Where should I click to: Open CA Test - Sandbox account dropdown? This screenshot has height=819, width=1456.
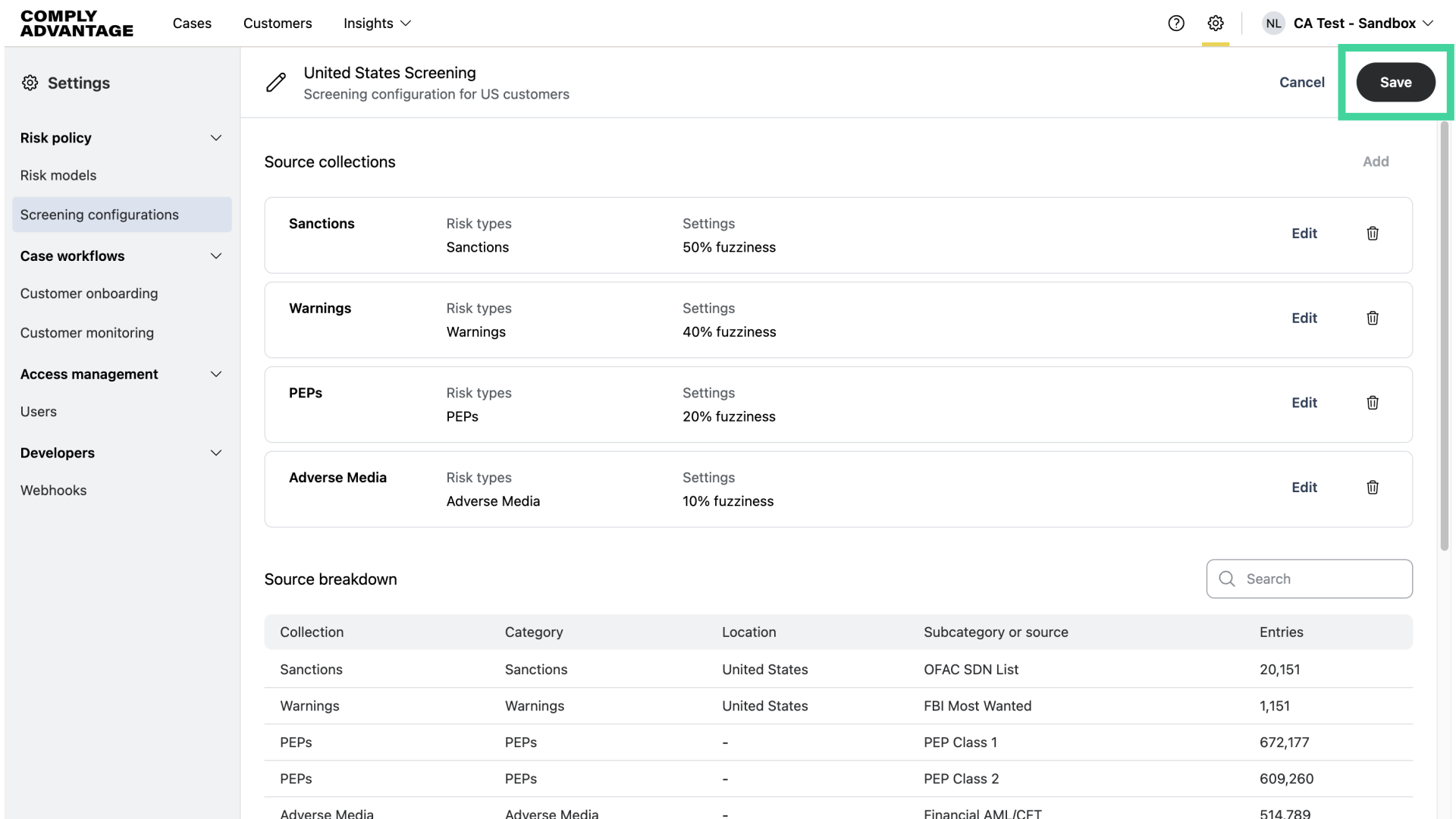(1363, 24)
